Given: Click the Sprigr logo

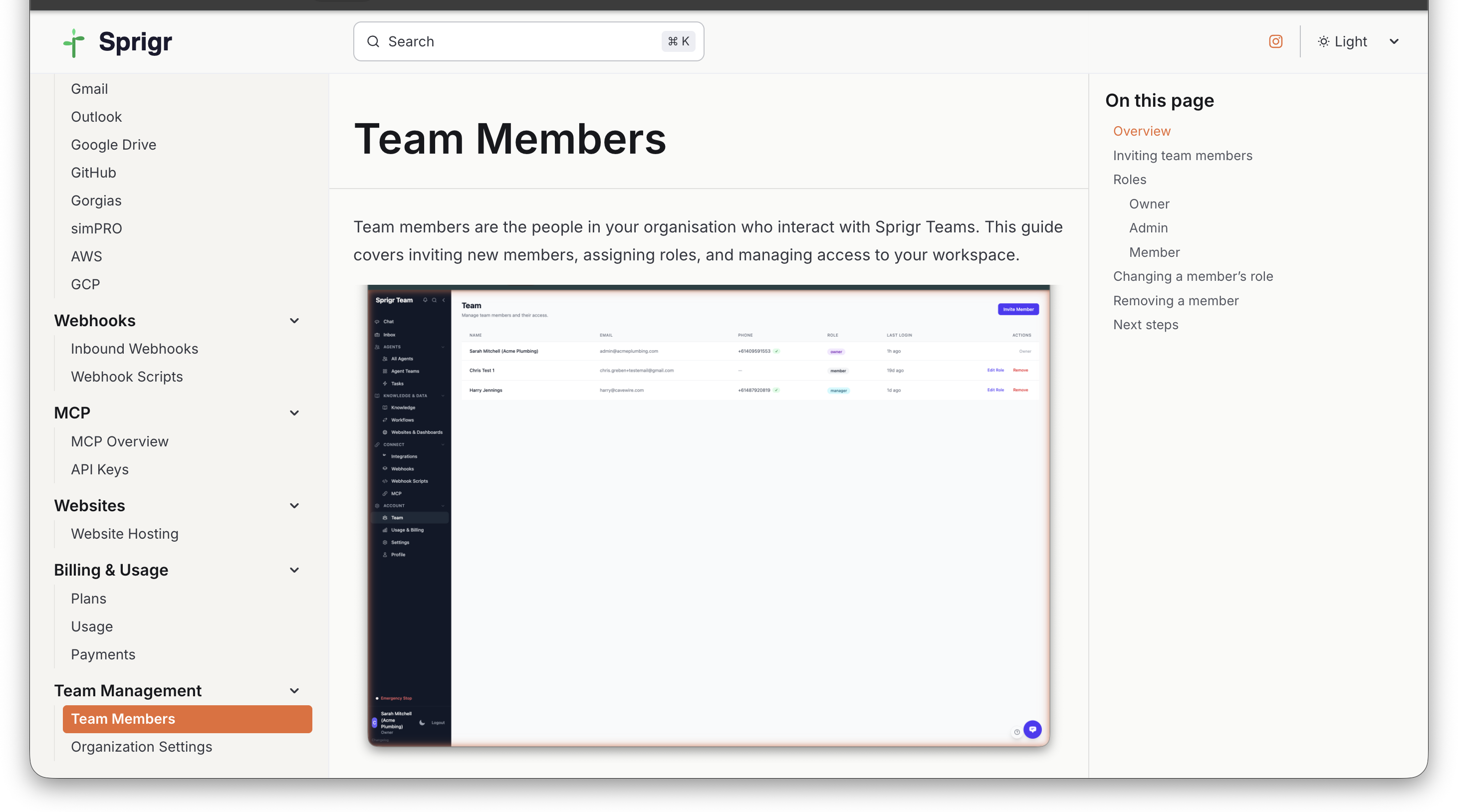Looking at the screenshot, I should pyautogui.click(x=117, y=42).
